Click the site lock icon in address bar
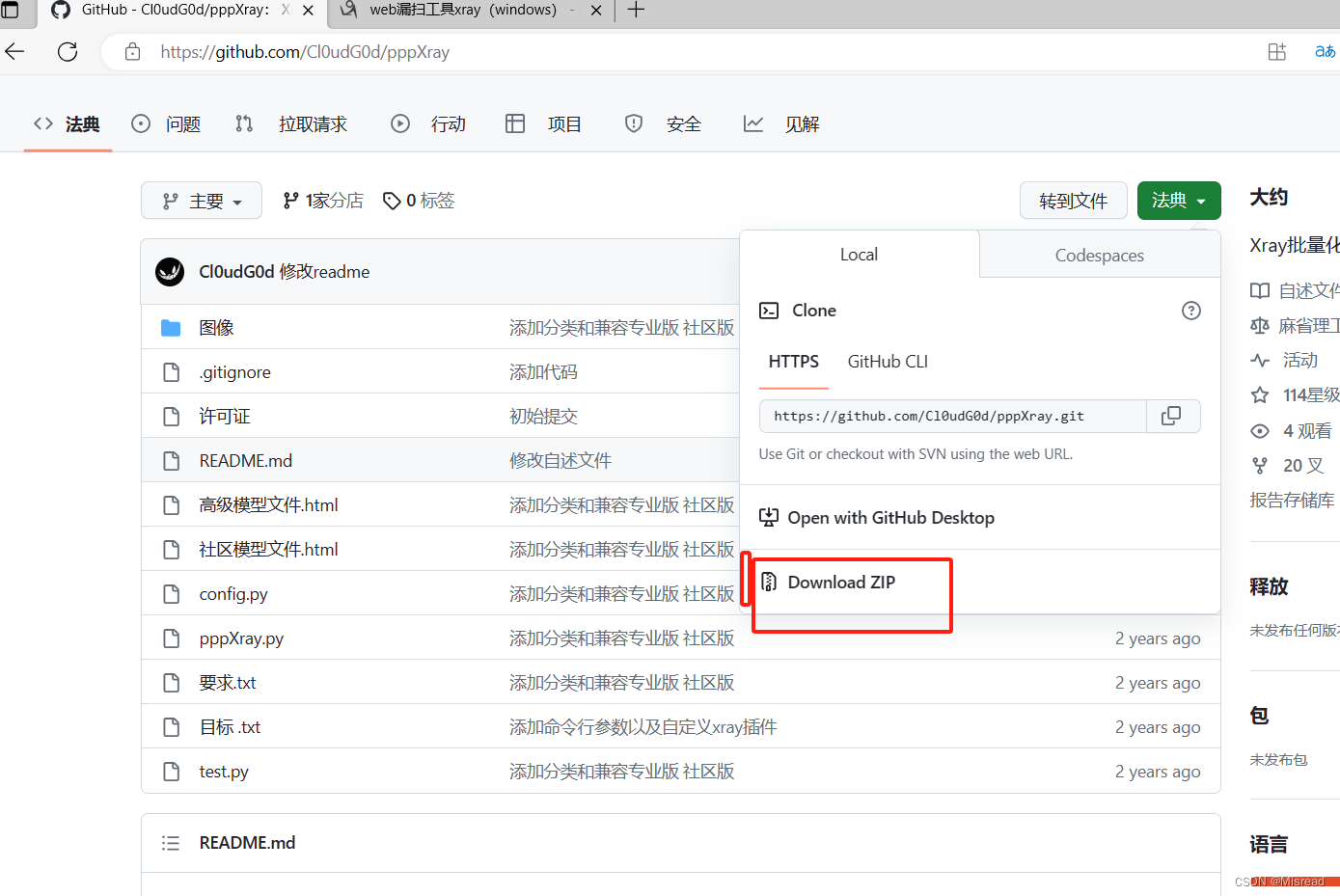Viewport: 1340px width, 896px height. point(133,51)
